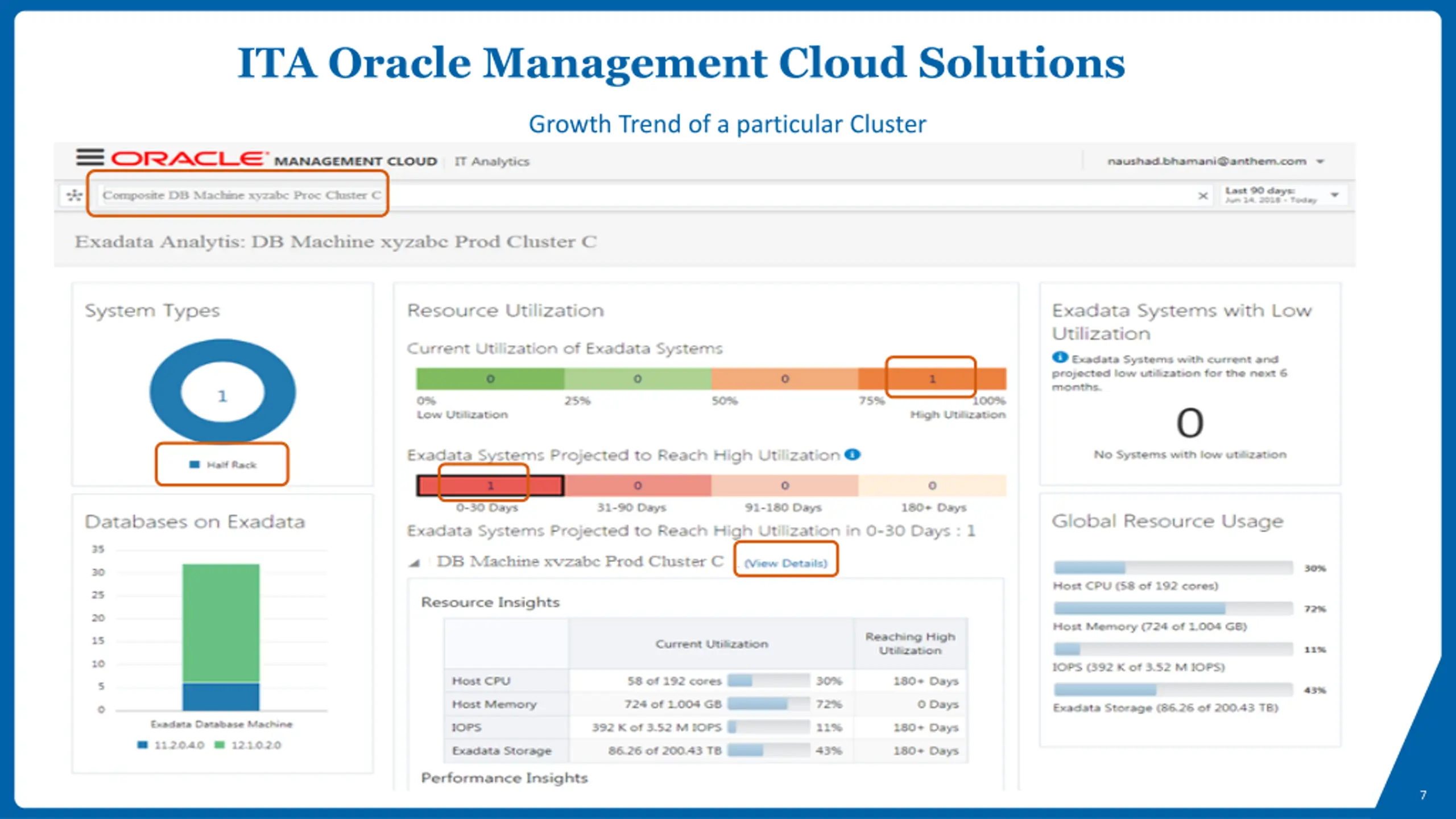1456x819 pixels.
Task: Click 'No Systems with low utilization' text
Action: coord(1190,454)
